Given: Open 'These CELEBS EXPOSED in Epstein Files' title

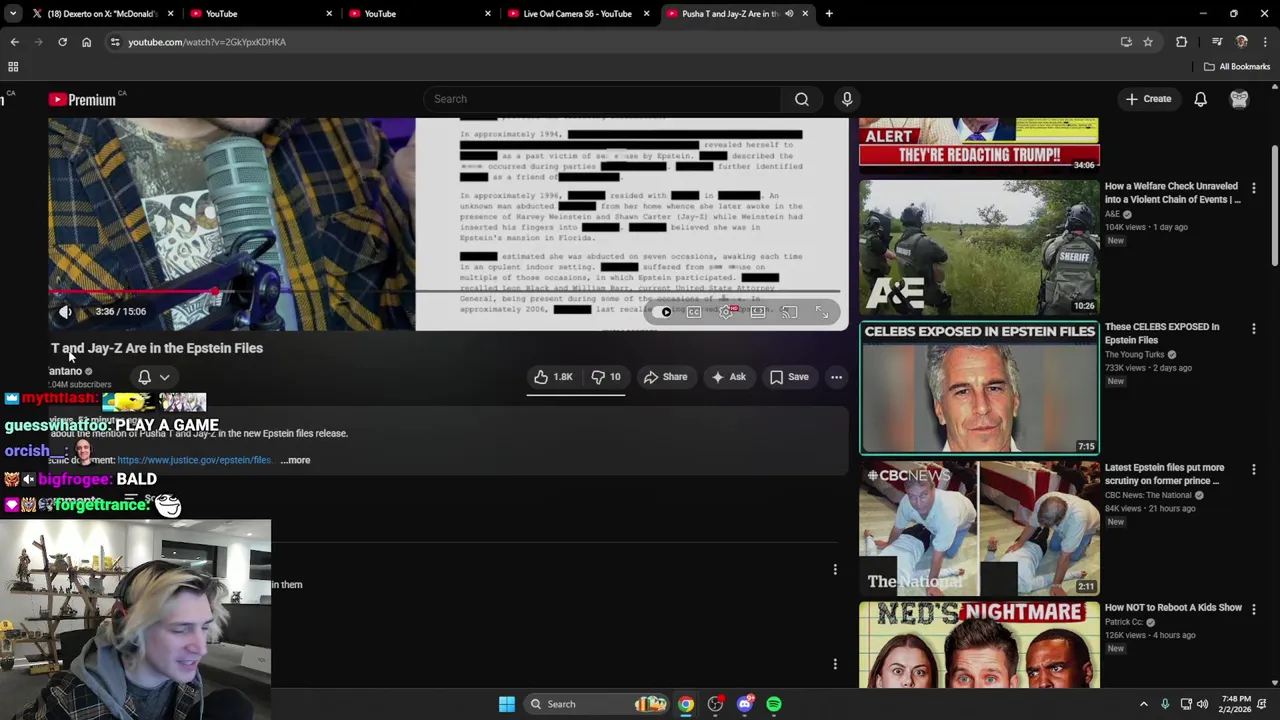Looking at the screenshot, I should tap(1162, 333).
